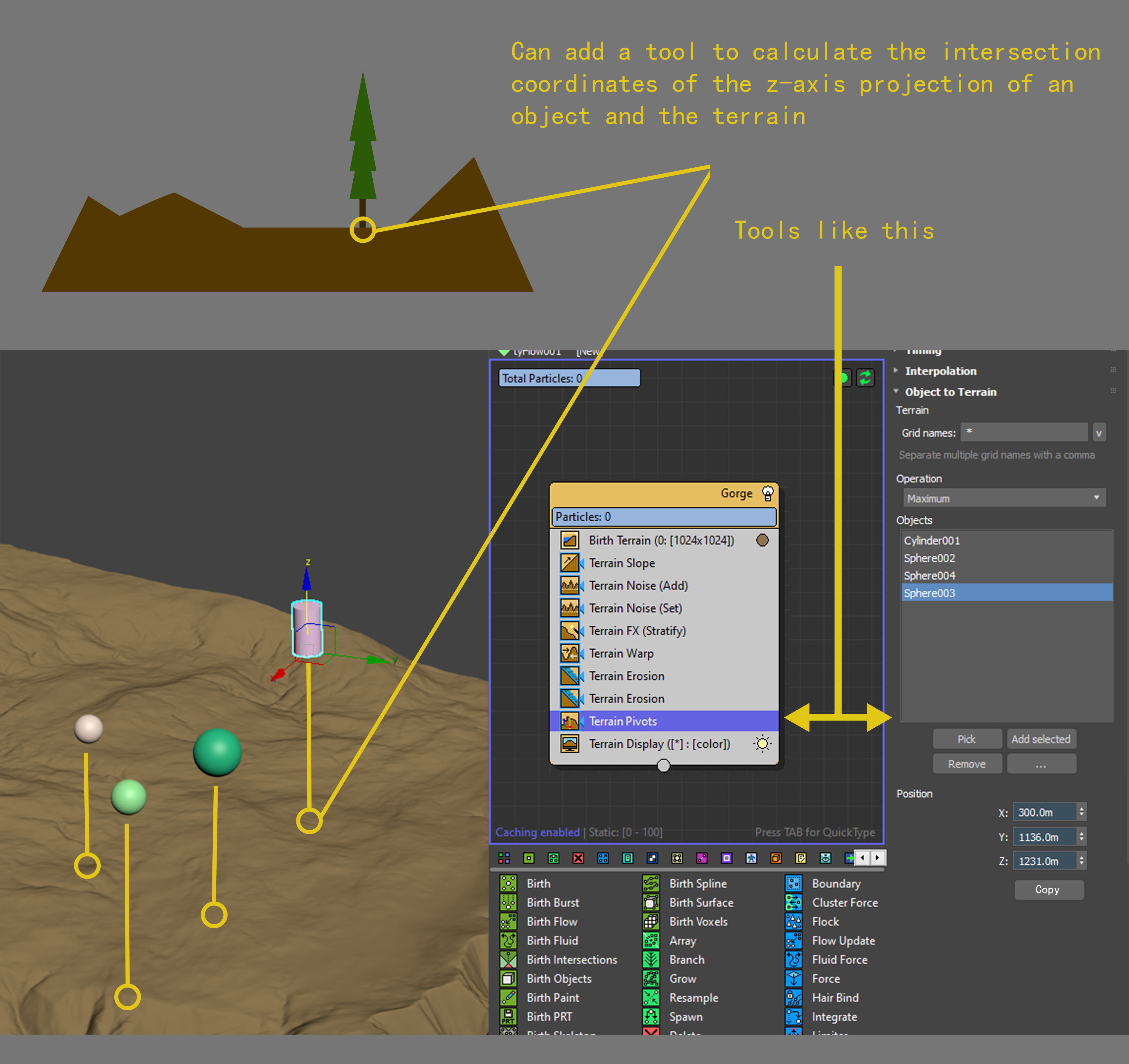
Task: Open the Operation Maximum dropdown
Action: point(1003,498)
